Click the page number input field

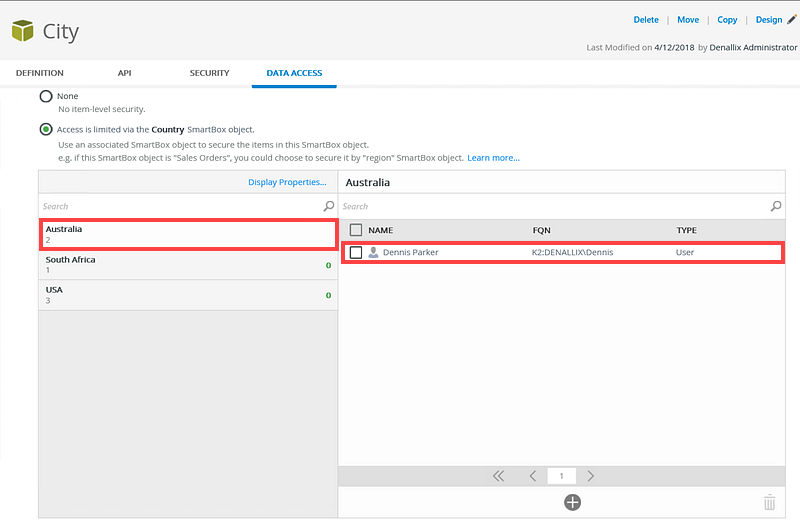[561, 476]
